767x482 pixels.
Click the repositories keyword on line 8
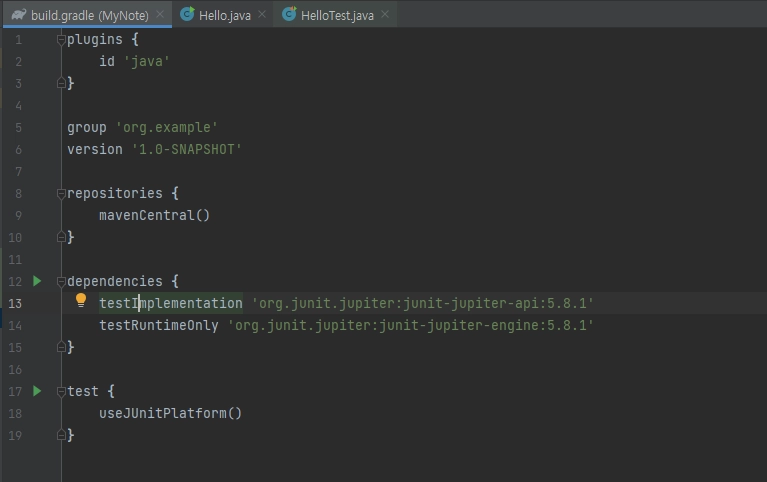115,193
